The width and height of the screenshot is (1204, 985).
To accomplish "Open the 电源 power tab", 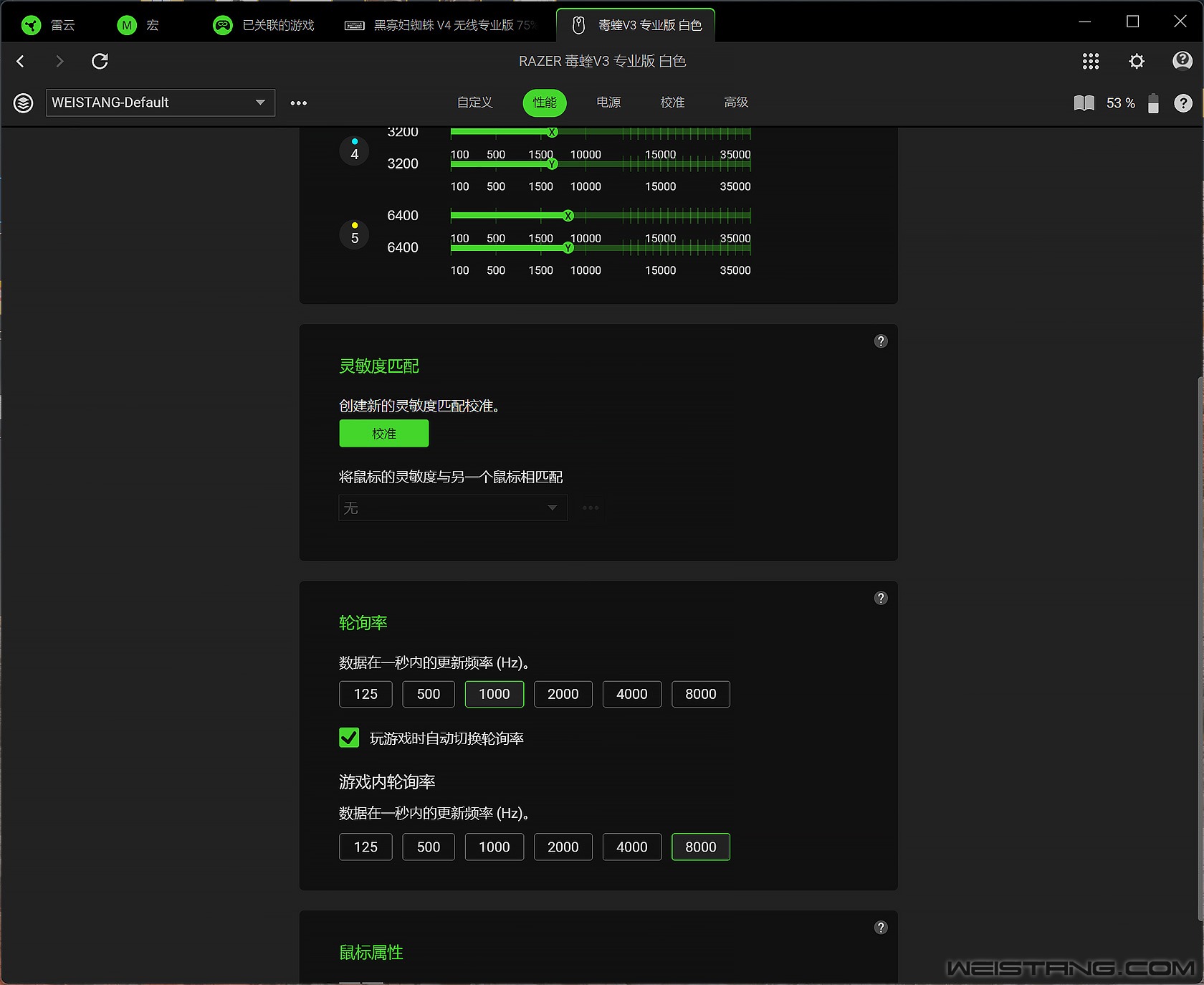I will pyautogui.click(x=608, y=103).
